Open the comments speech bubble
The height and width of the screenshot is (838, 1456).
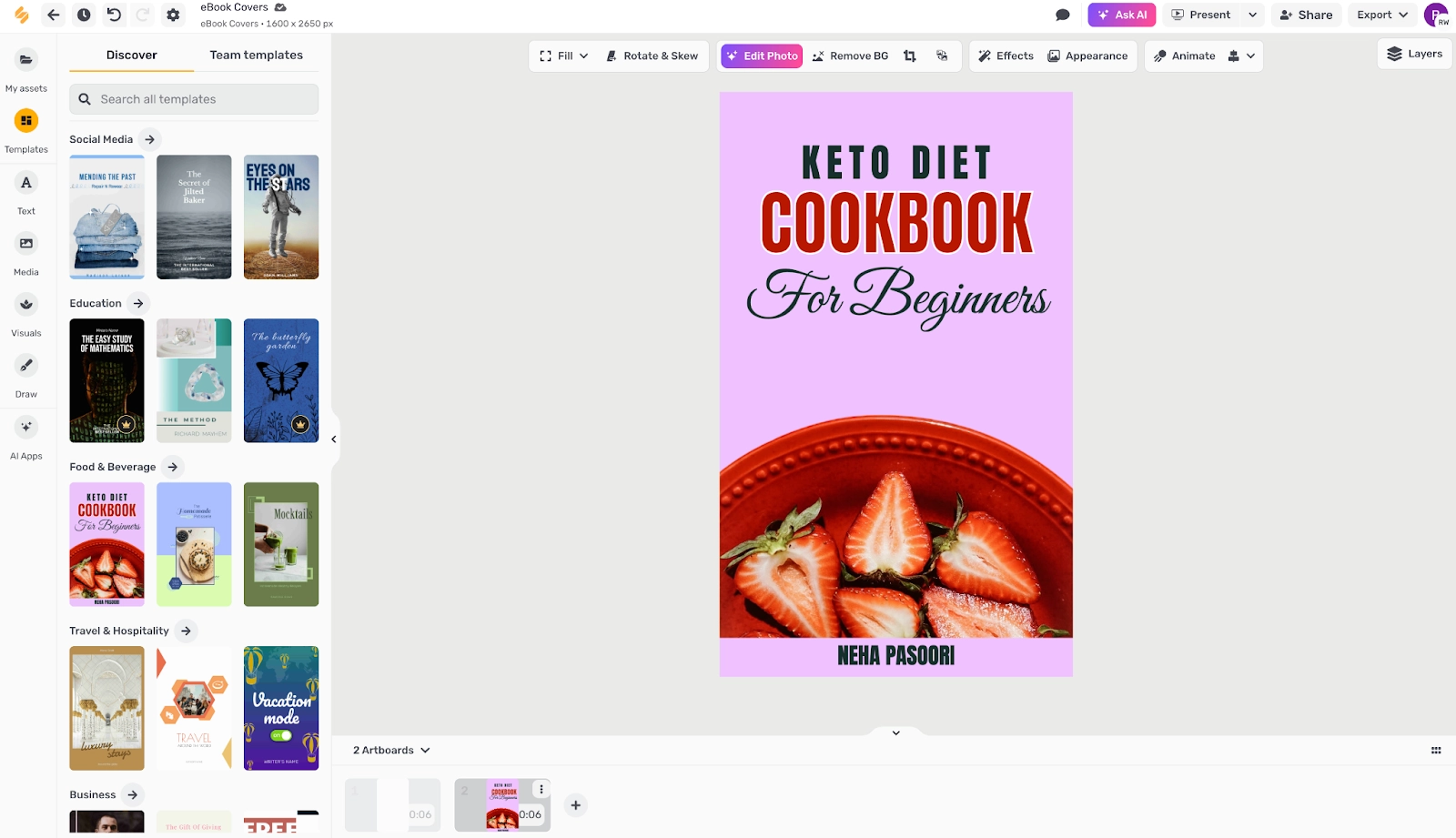tap(1062, 15)
